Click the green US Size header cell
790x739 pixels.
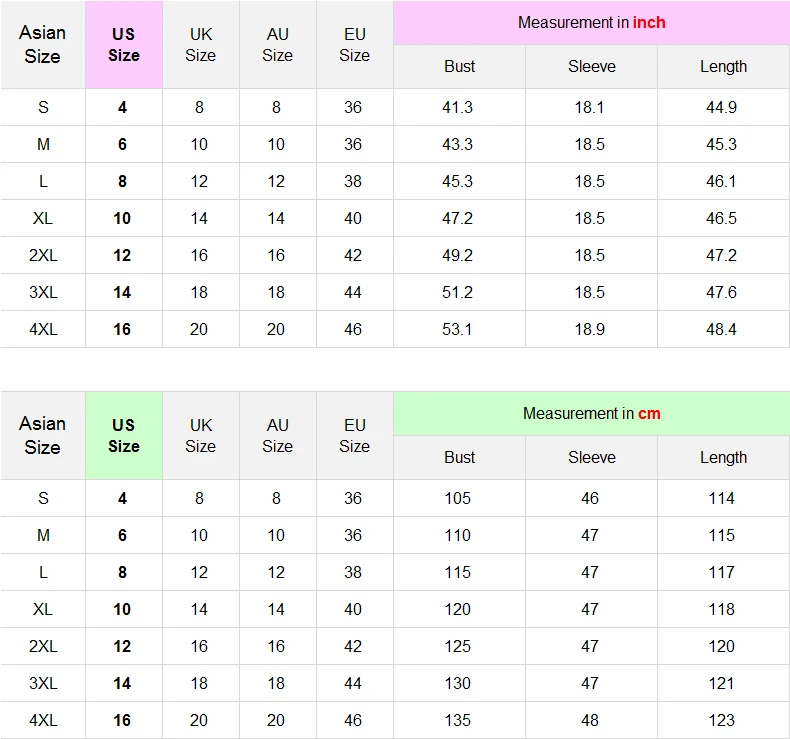124,436
